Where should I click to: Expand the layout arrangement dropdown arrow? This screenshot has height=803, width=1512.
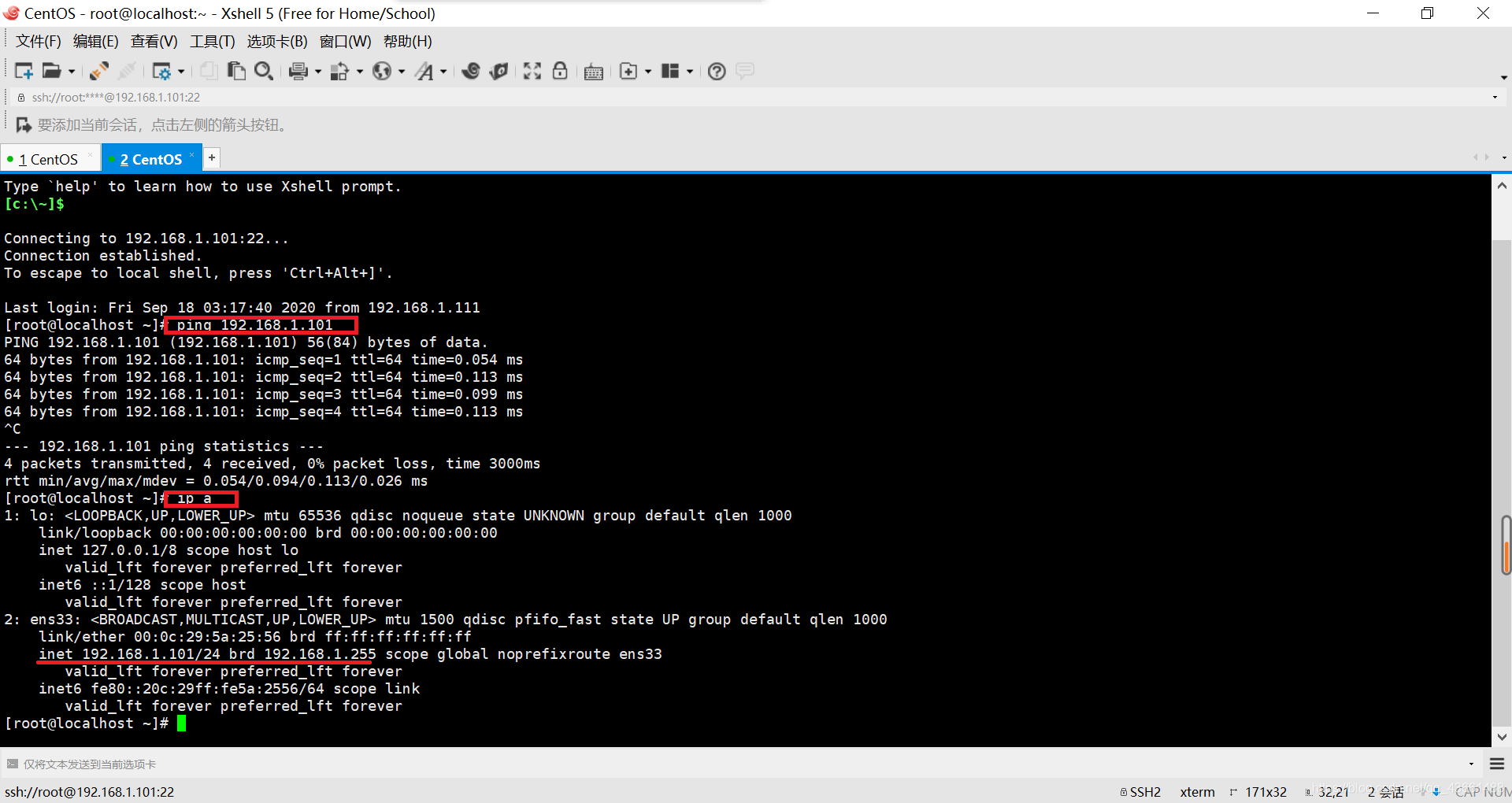point(690,72)
